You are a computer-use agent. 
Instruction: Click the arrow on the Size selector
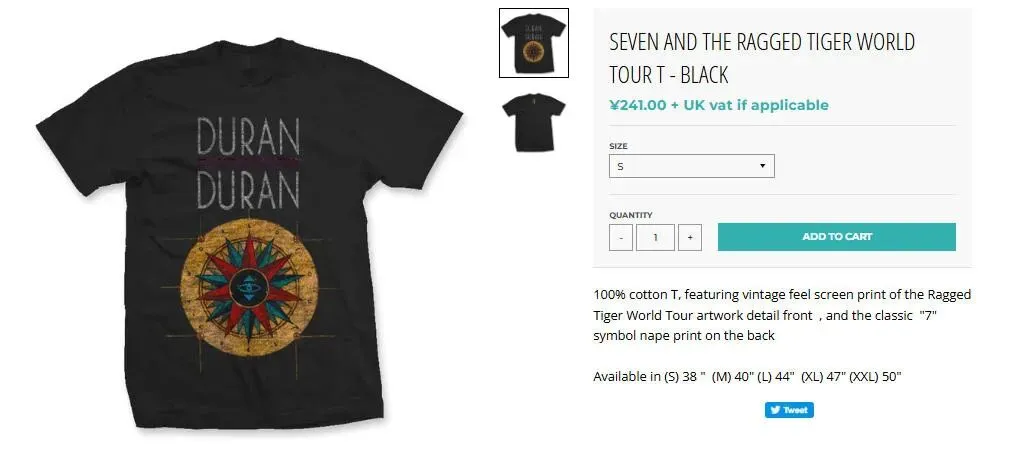click(x=762, y=166)
